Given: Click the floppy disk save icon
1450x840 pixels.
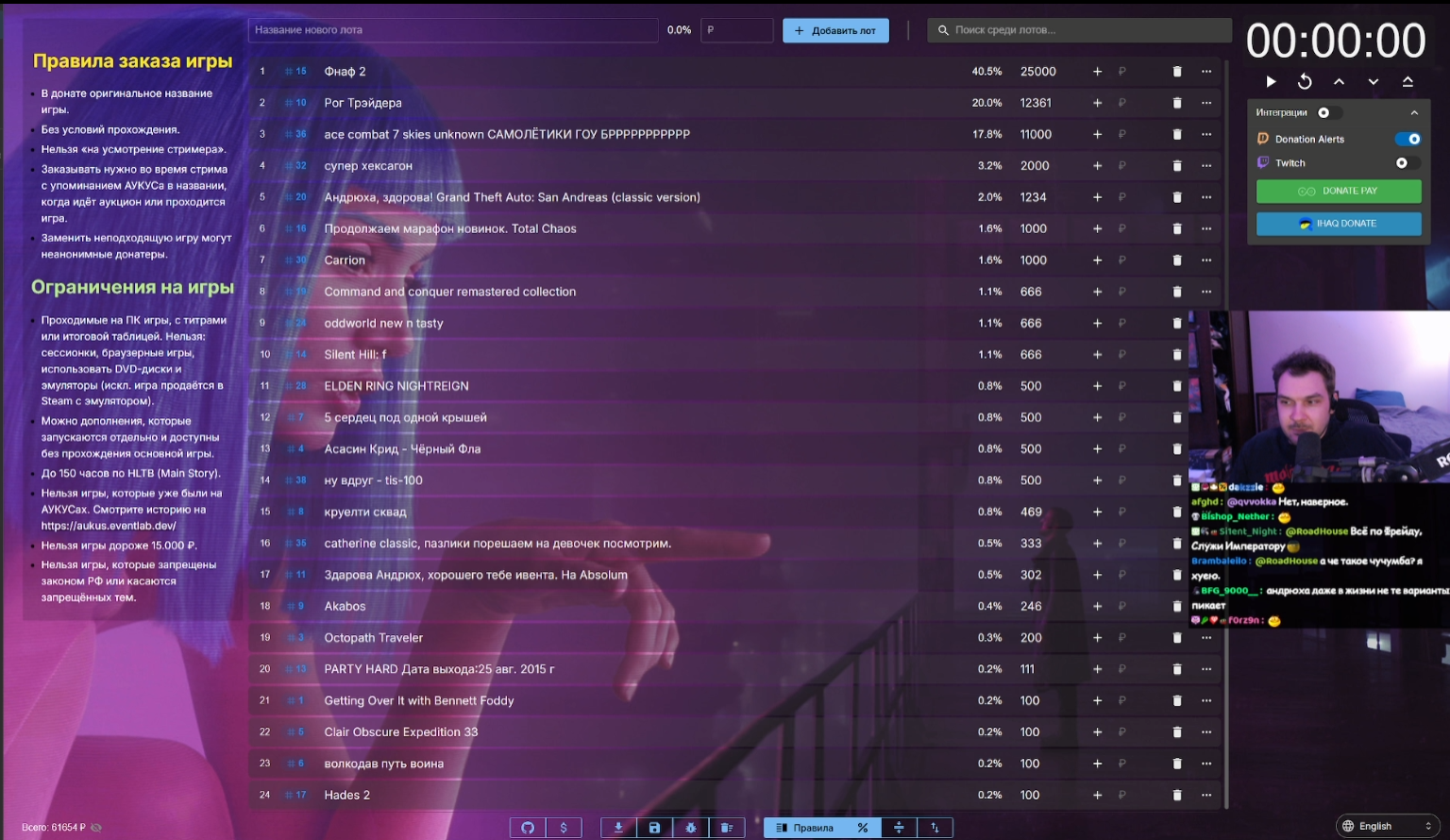Looking at the screenshot, I should pos(654,828).
